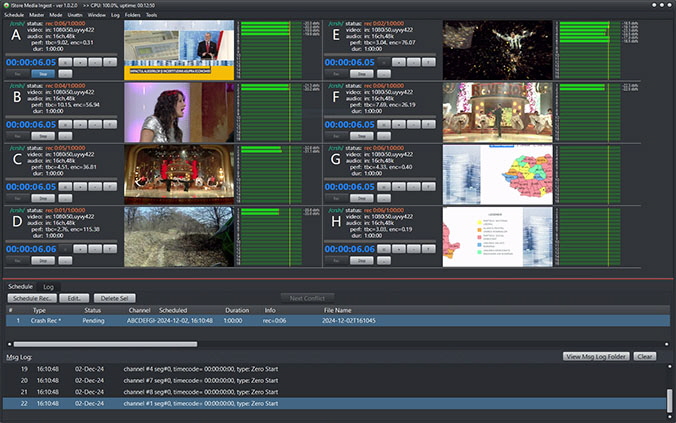This screenshot has height=423, width=676.
Task: Click the Delete Sel button
Action: tap(114, 298)
